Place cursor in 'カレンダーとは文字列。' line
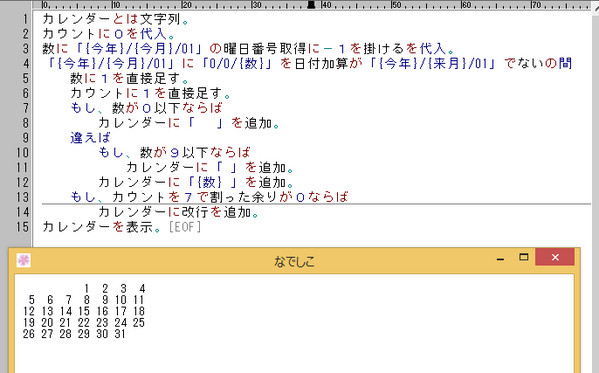 coord(115,19)
